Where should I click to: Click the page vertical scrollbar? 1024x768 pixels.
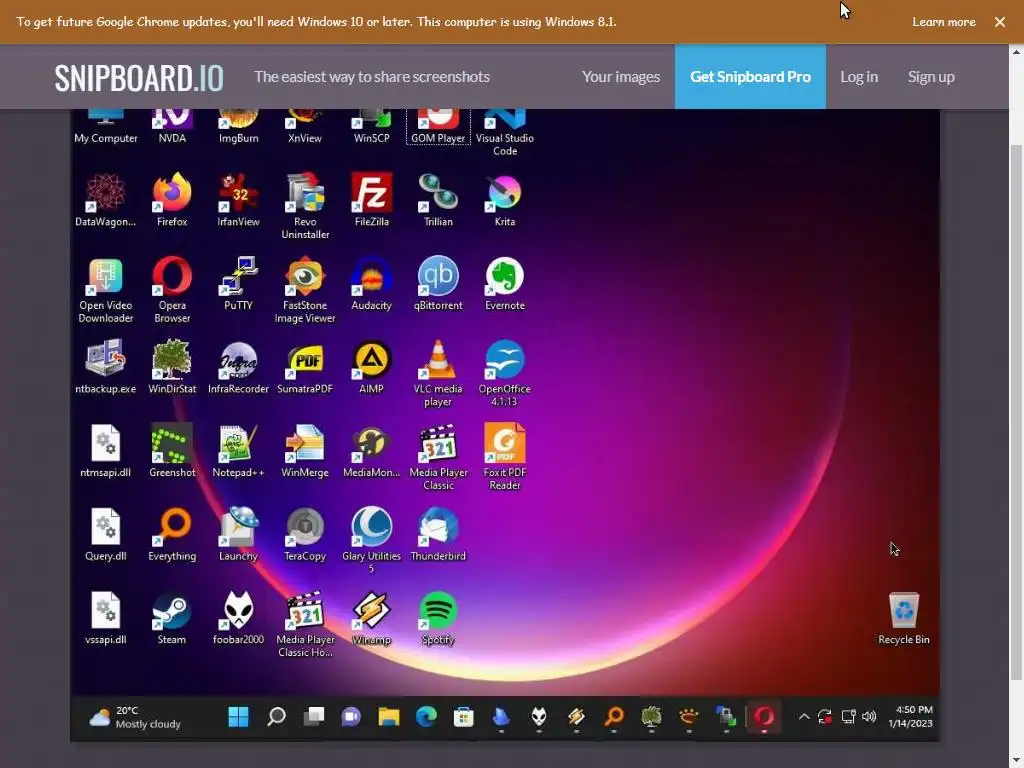coord(1016,410)
